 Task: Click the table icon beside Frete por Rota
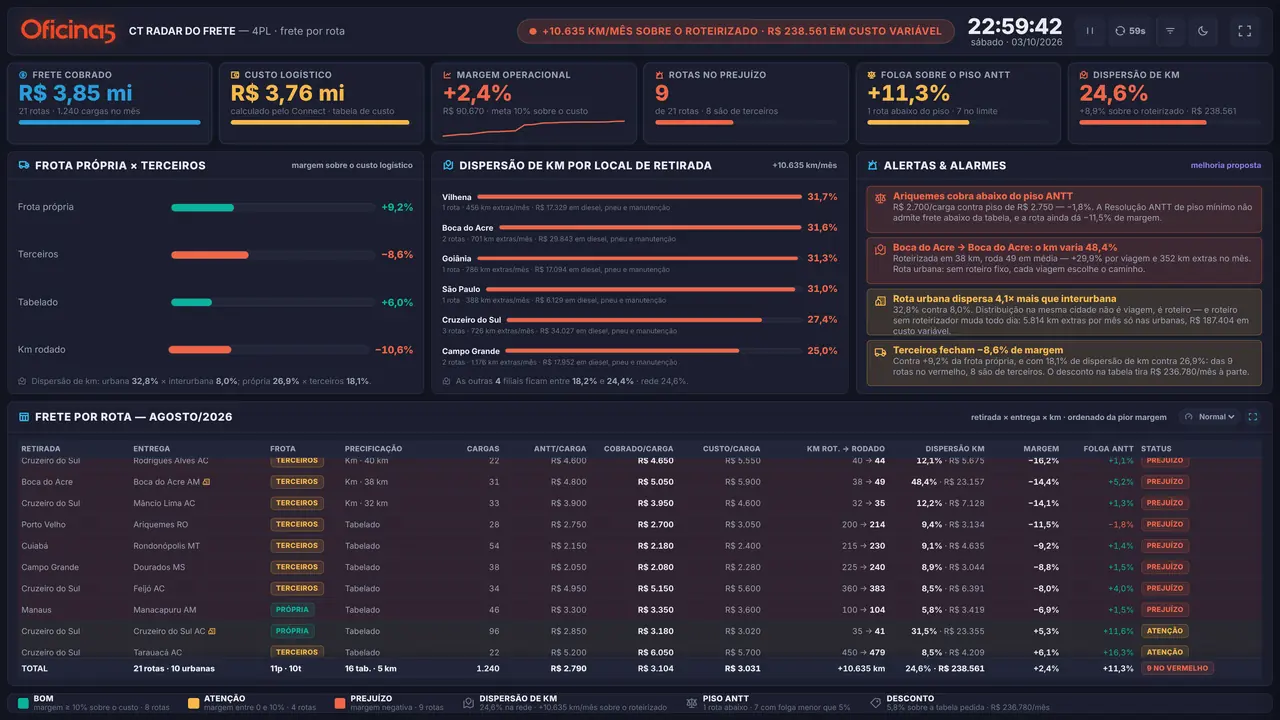point(24,417)
